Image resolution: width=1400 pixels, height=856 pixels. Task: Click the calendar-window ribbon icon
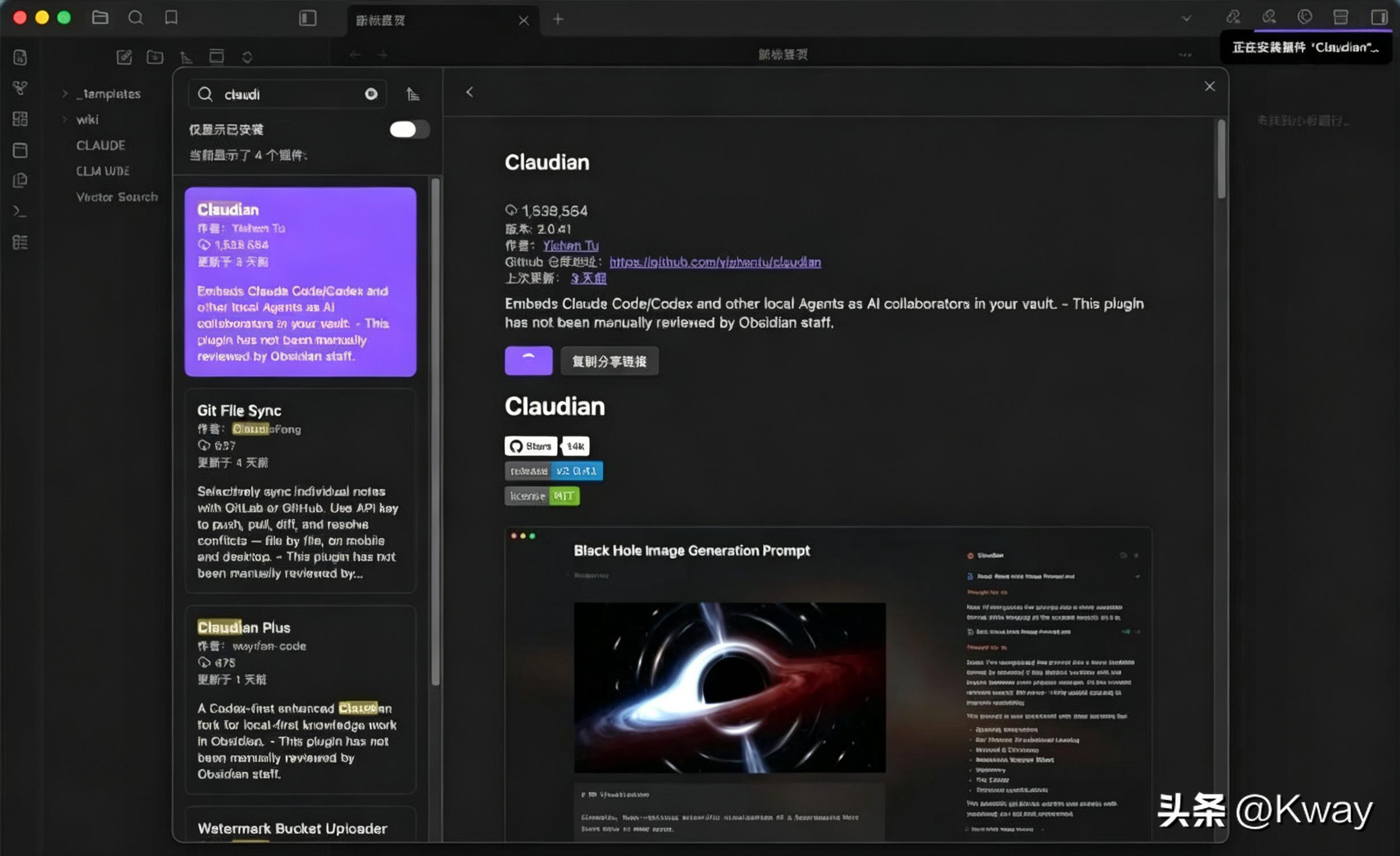click(20, 150)
